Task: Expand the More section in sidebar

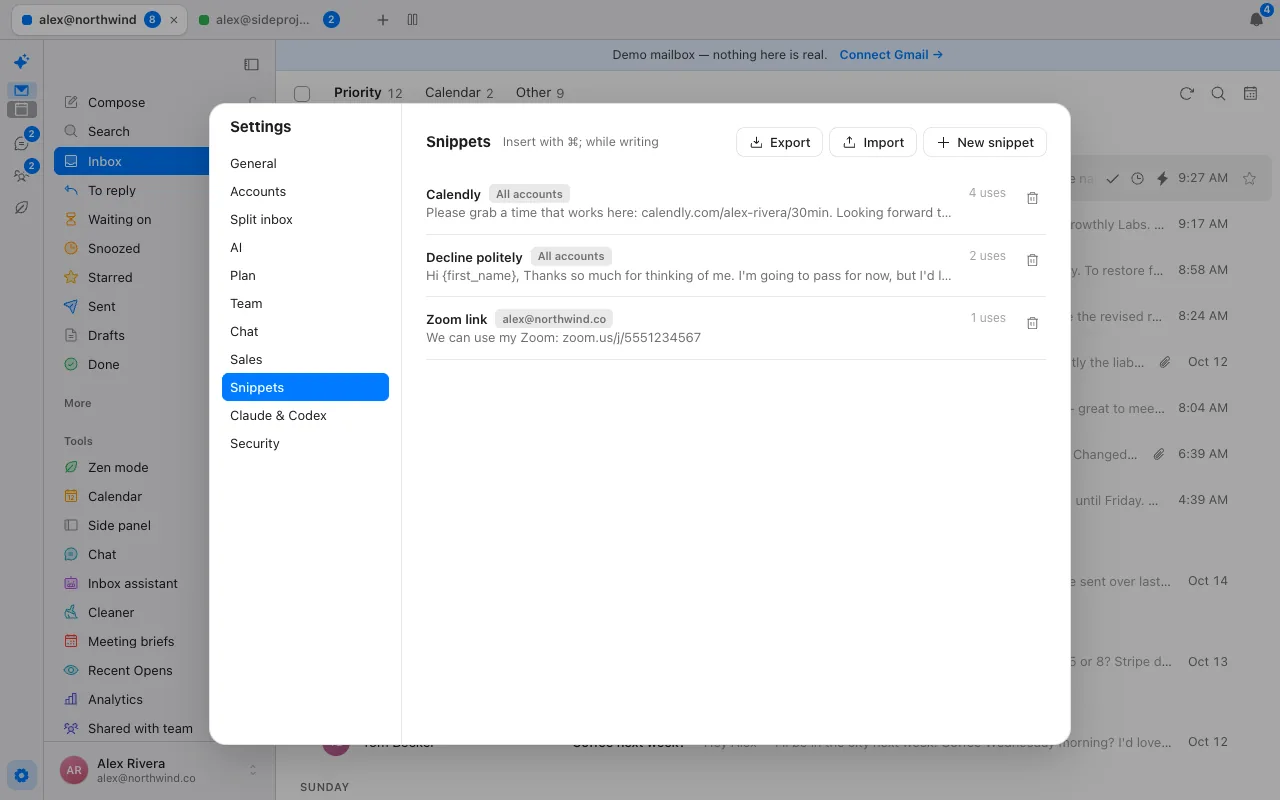Action: click(78, 403)
